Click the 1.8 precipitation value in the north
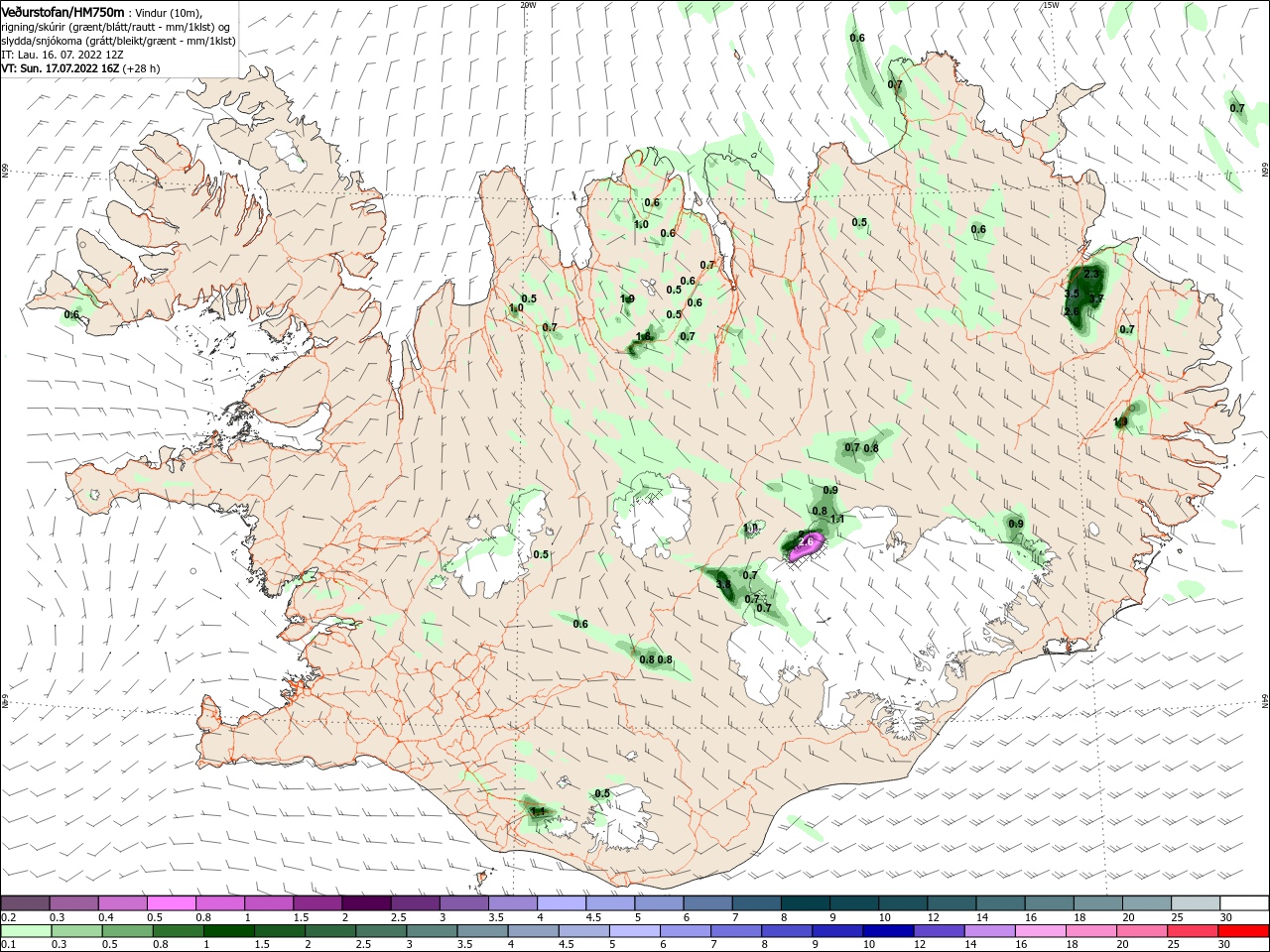This screenshot has width=1270, height=952. coord(644,337)
